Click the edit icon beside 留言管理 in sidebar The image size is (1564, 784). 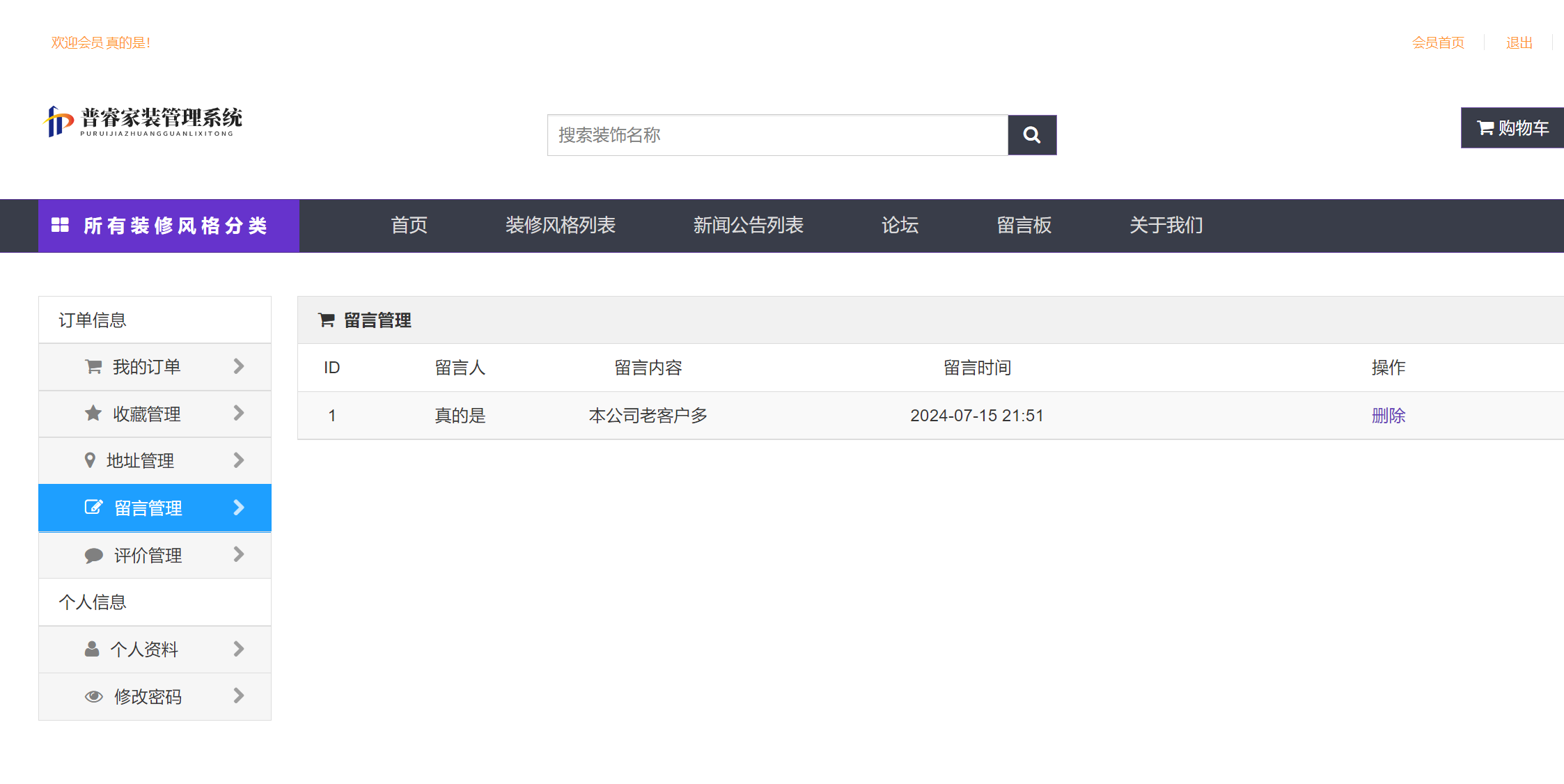pyautogui.click(x=93, y=508)
